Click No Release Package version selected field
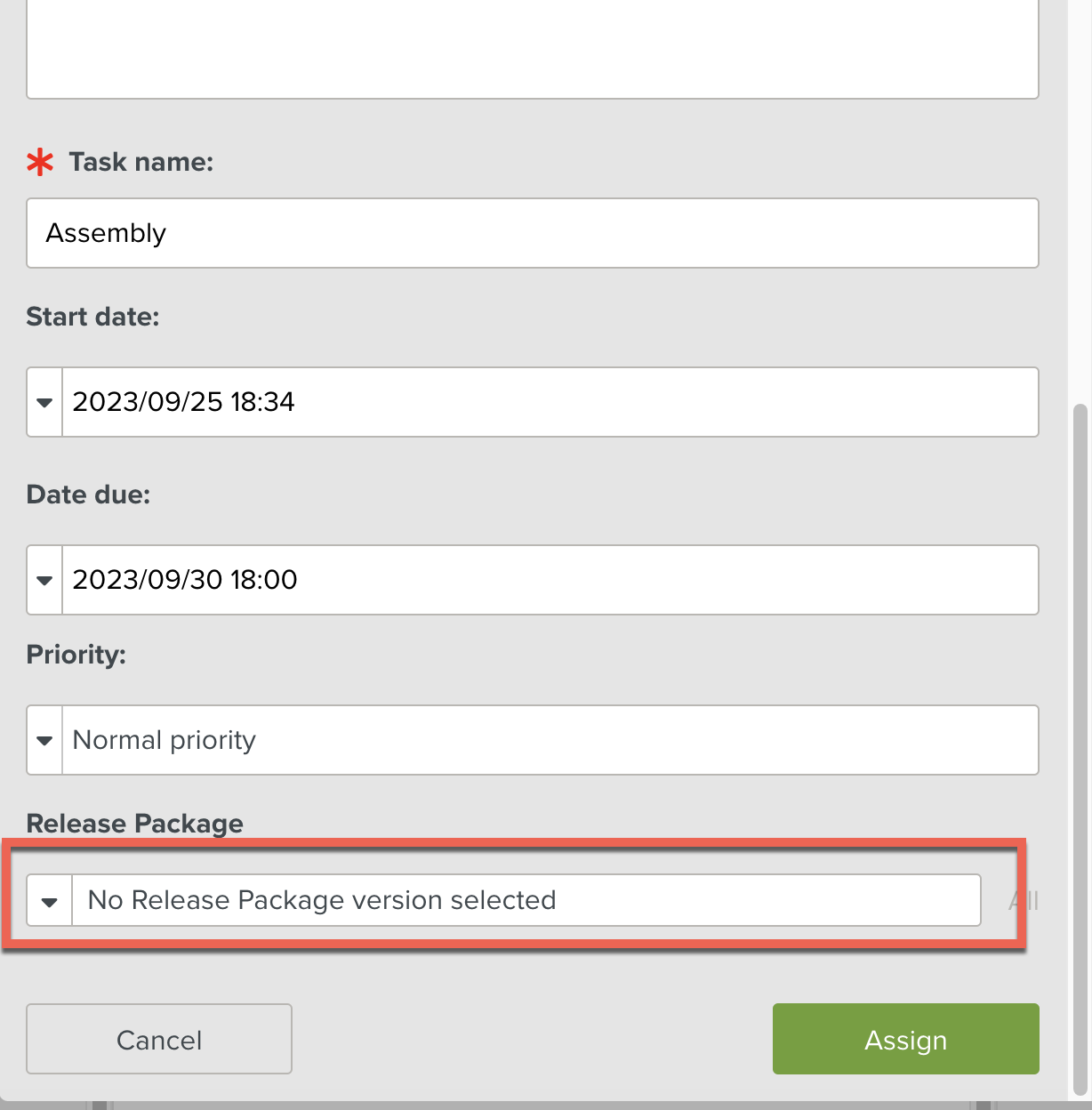The image size is (1092, 1110). (x=526, y=900)
